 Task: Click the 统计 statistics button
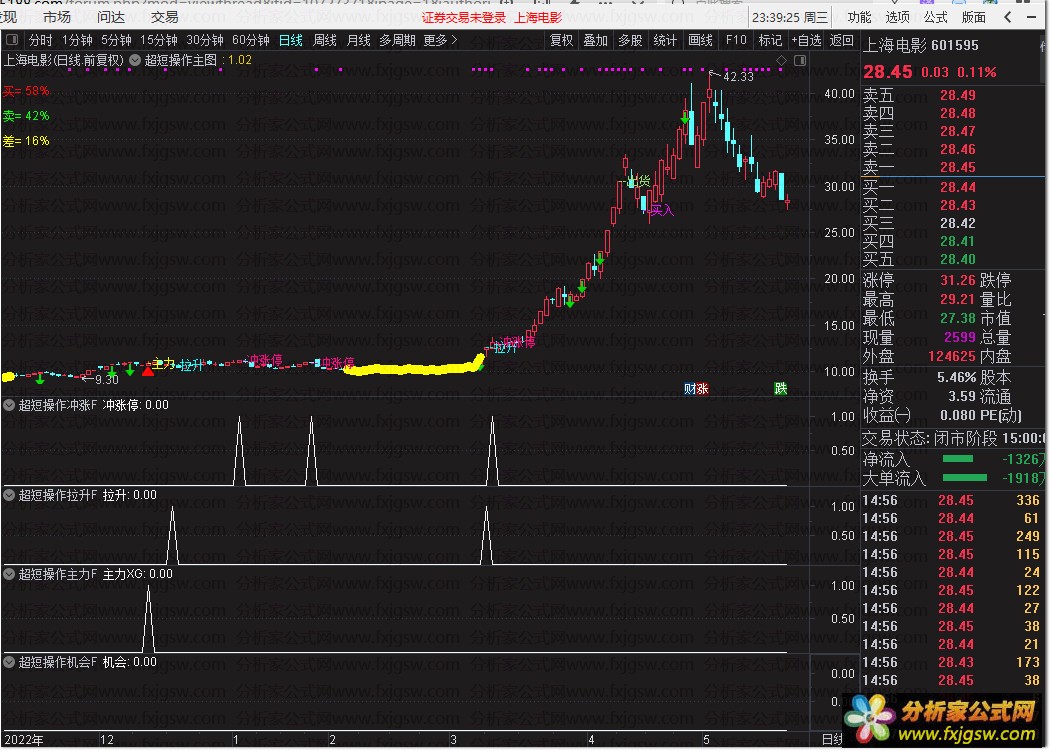coord(665,40)
